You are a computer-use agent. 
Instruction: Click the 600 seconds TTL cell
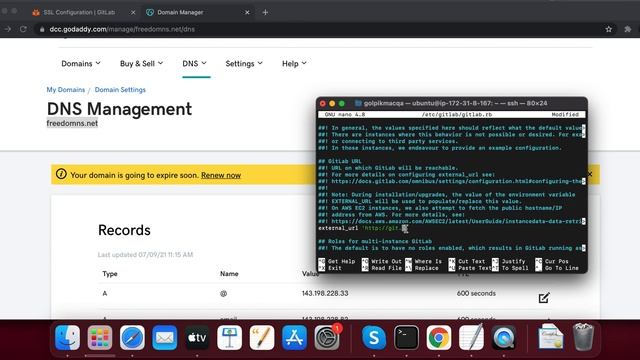click(x=476, y=293)
